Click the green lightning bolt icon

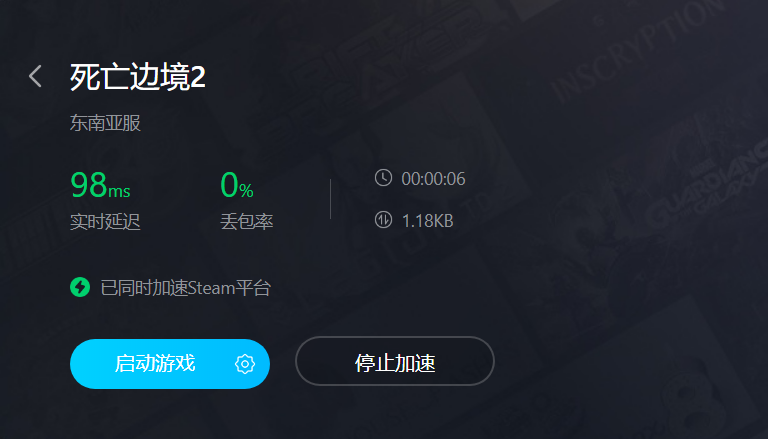click(x=80, y=287)
